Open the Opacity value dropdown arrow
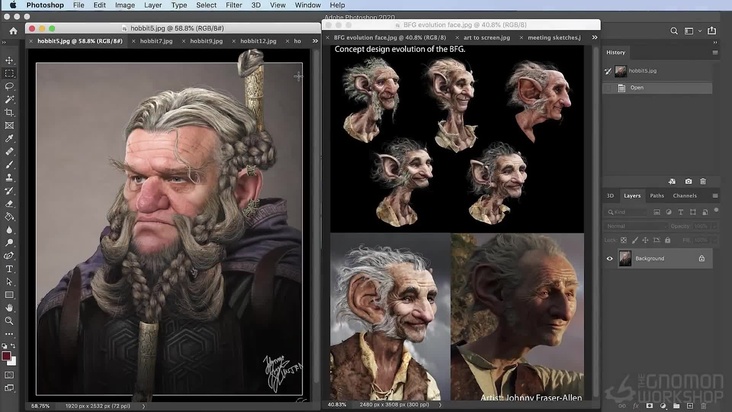 click(x=712, y=226)
